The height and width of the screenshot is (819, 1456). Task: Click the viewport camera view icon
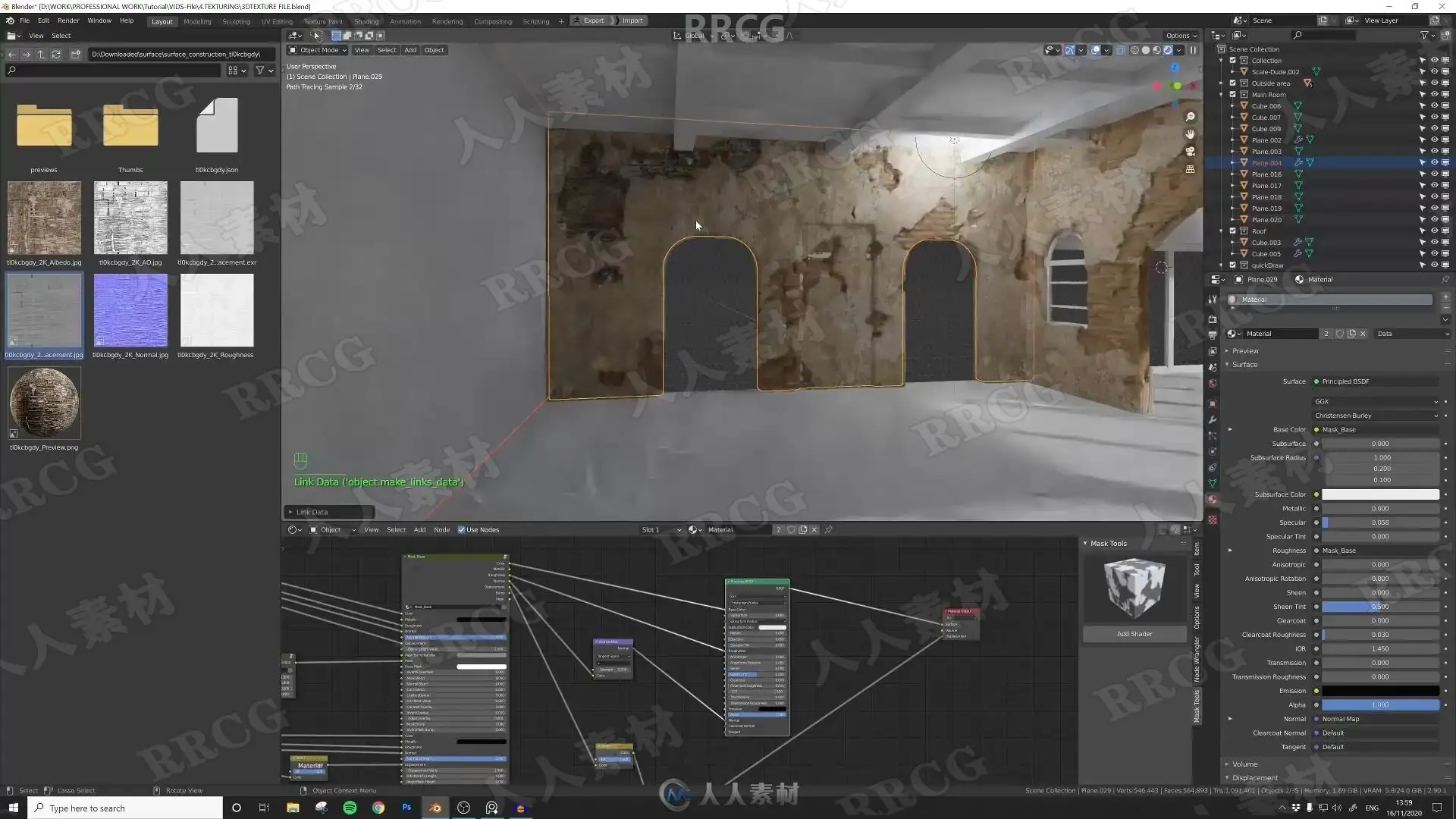tap(1190, 152)
